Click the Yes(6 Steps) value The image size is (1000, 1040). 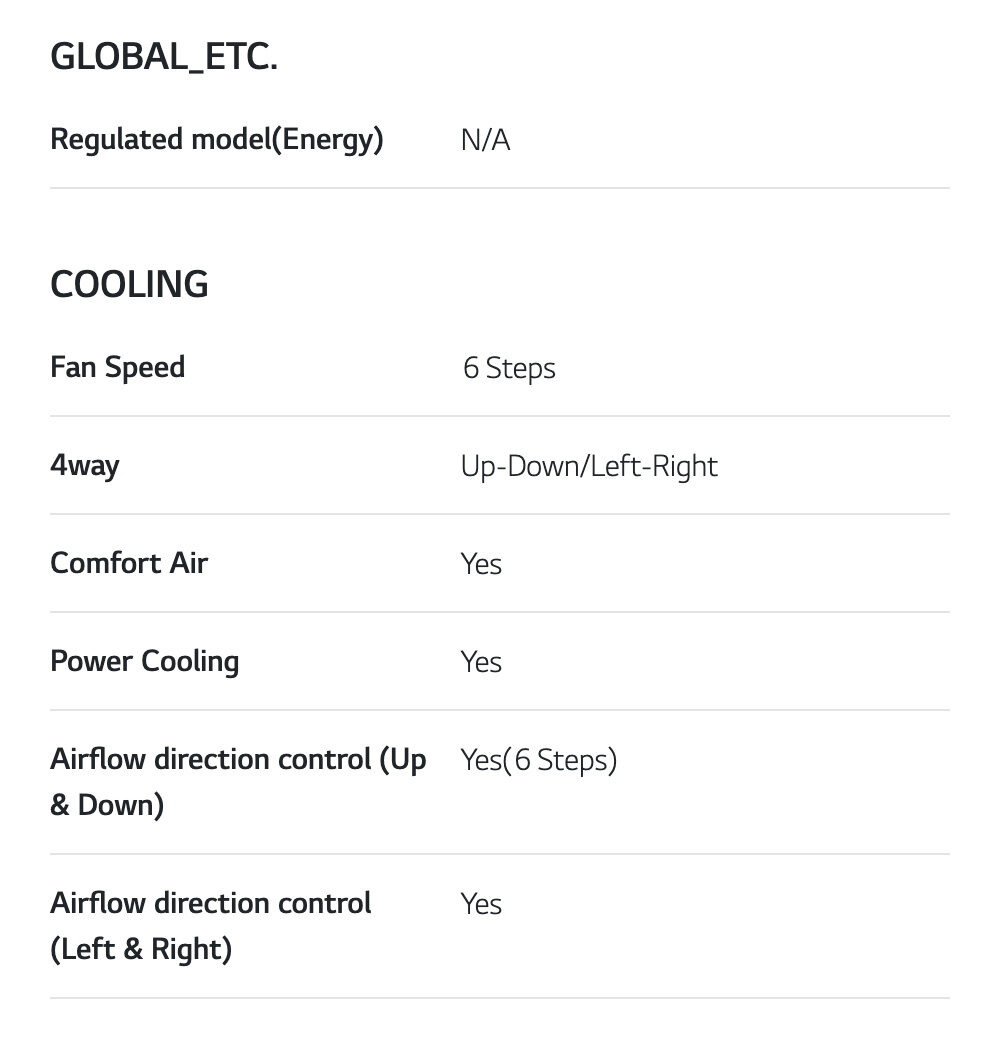(x=538, y=760)
